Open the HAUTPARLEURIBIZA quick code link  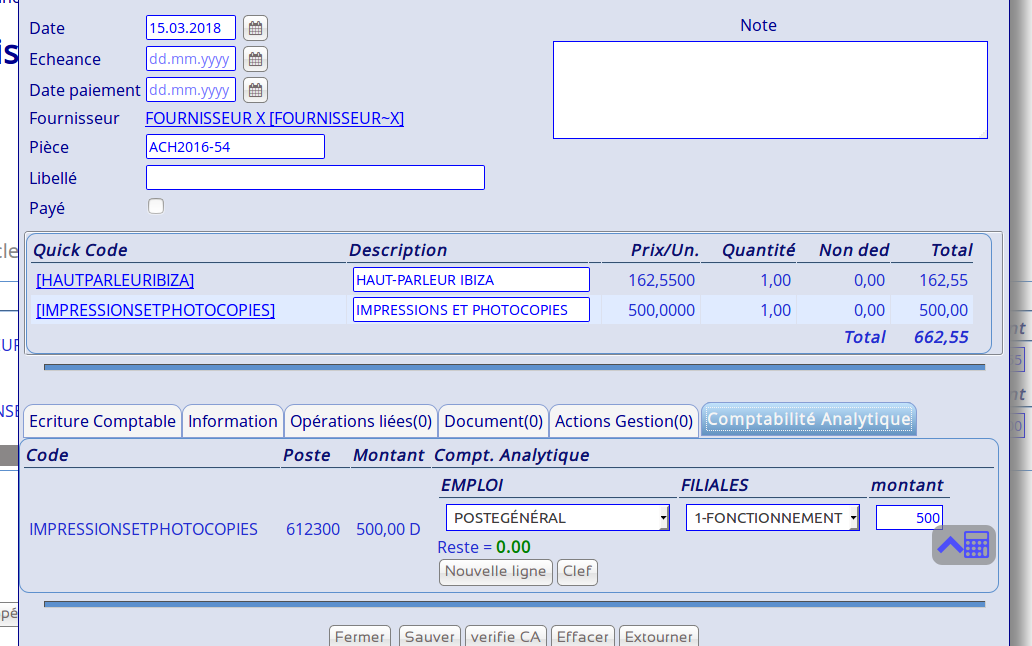point(115,280)
